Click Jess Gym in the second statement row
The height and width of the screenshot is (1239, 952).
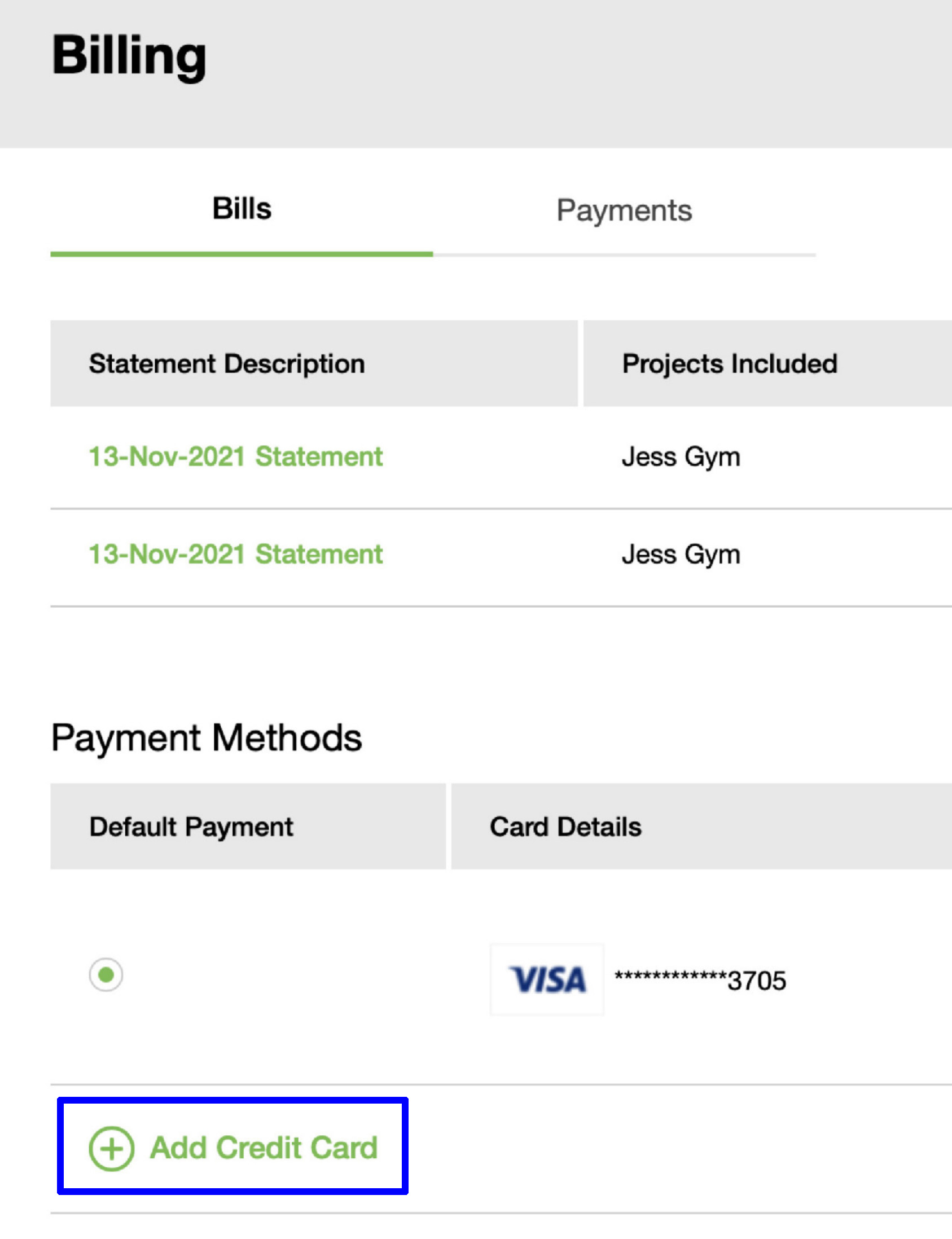681,554
